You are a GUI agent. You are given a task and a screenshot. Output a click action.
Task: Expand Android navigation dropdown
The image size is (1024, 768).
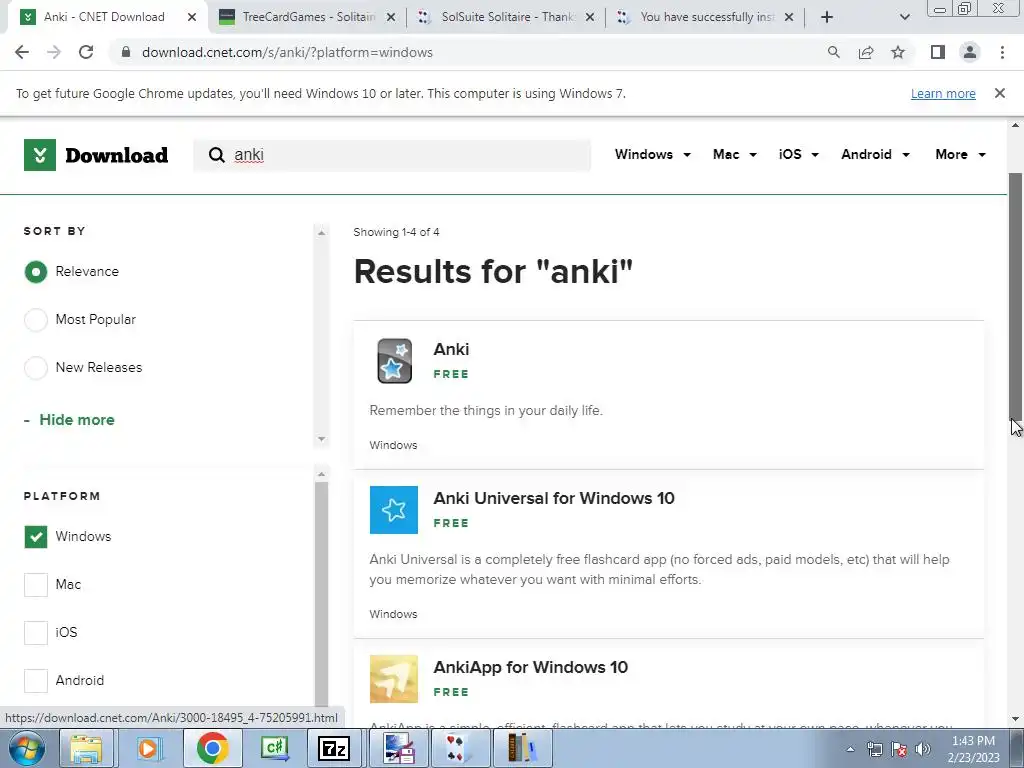875,155
